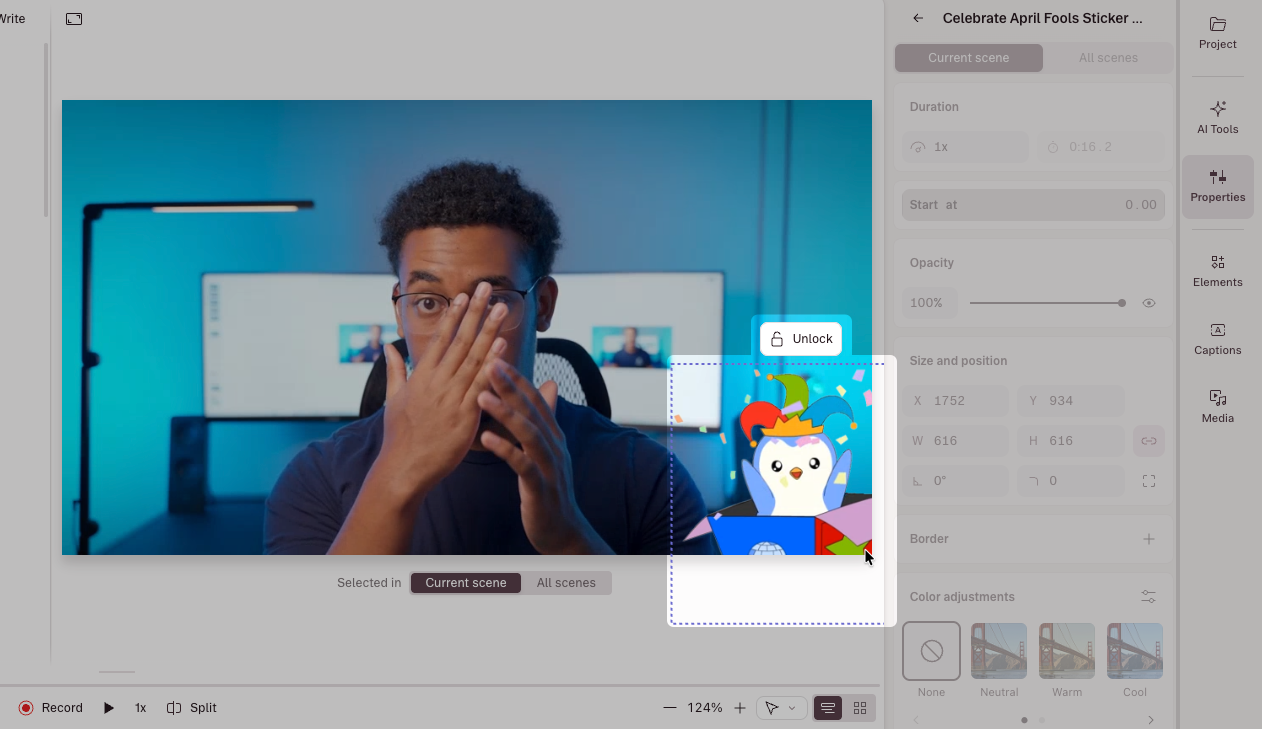Click the Opacity slider
This screenshot has width=1262, height=729.
(x=1047, y=302)
